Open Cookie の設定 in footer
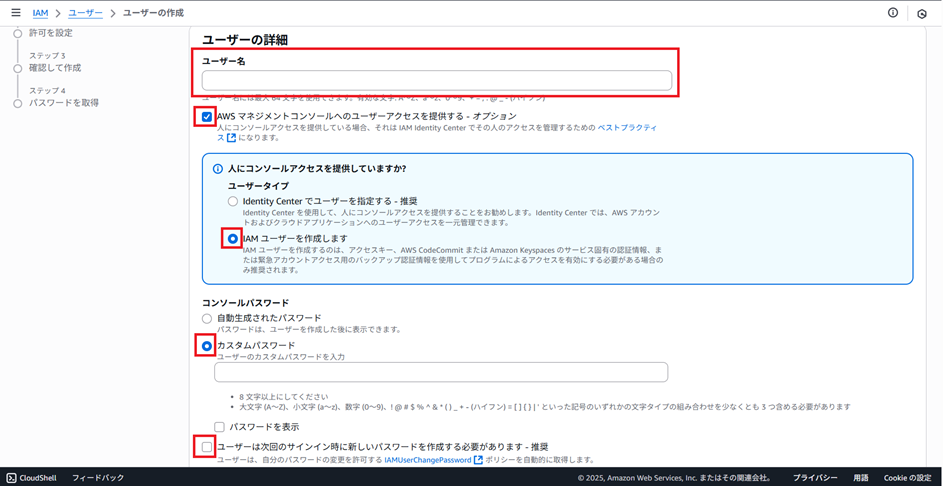Screen dimensions: 943x486 click(907, 478)
